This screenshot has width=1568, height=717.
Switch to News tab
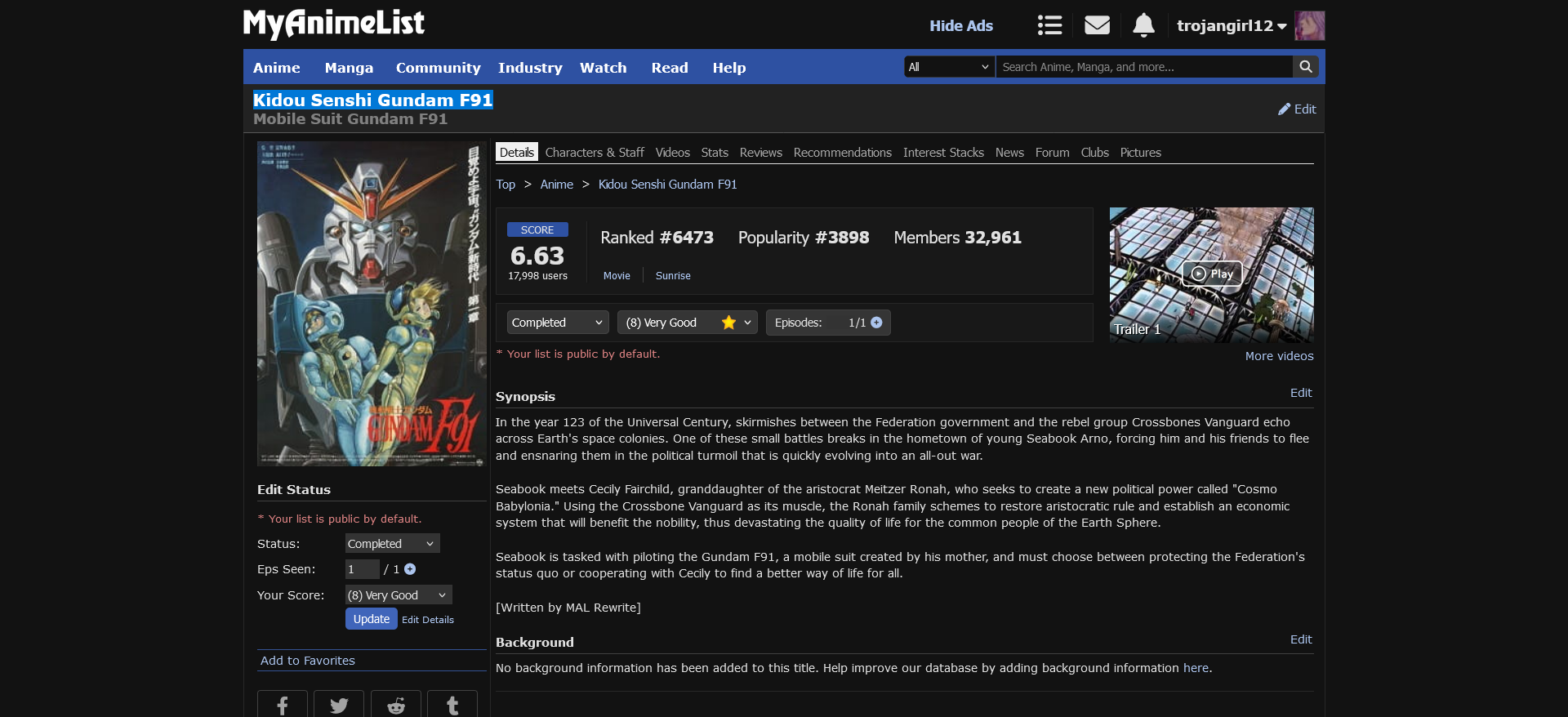click(1009, 153)
